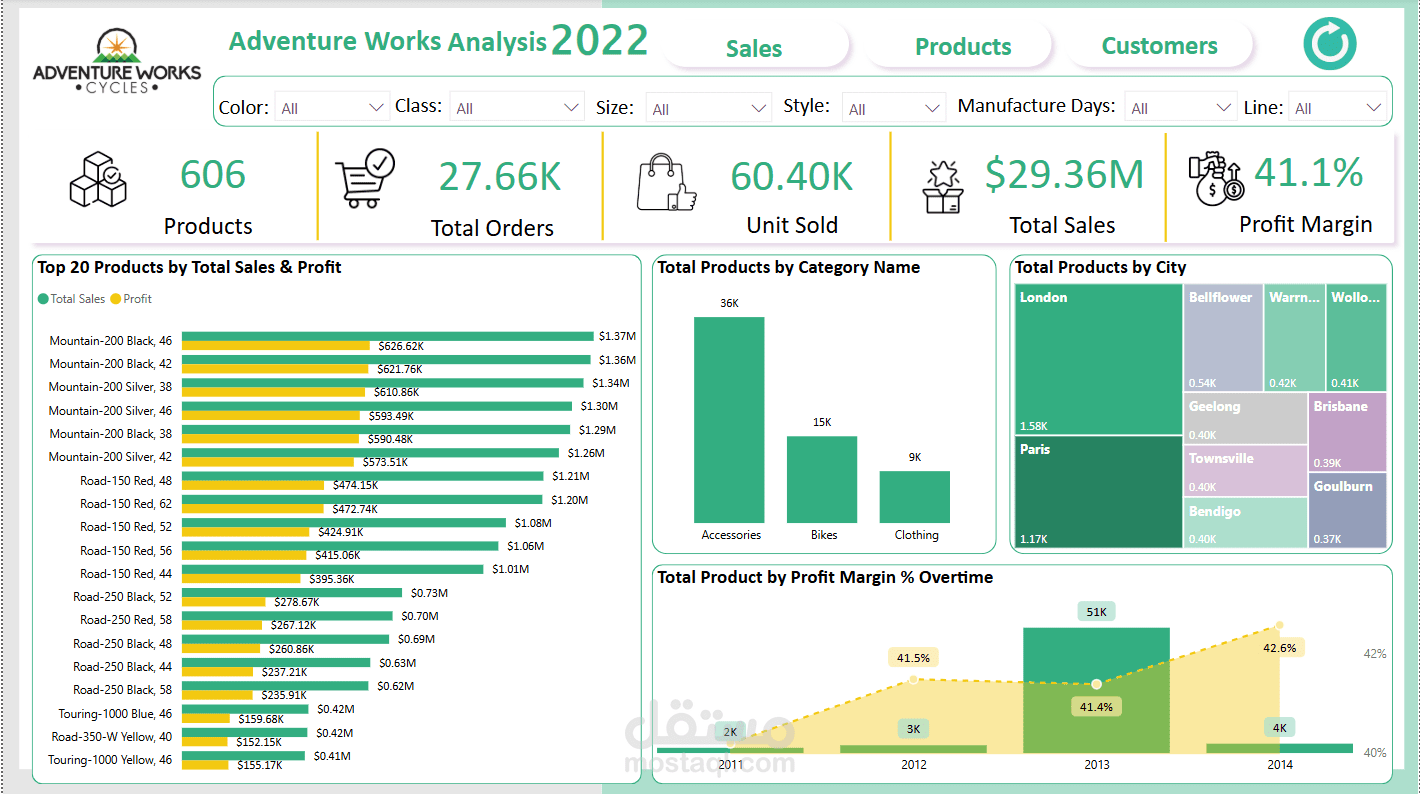Click the Total Products by Category Name title
Screen dimensions: 1420x794
pyautogui.click(x=788, y=267)
